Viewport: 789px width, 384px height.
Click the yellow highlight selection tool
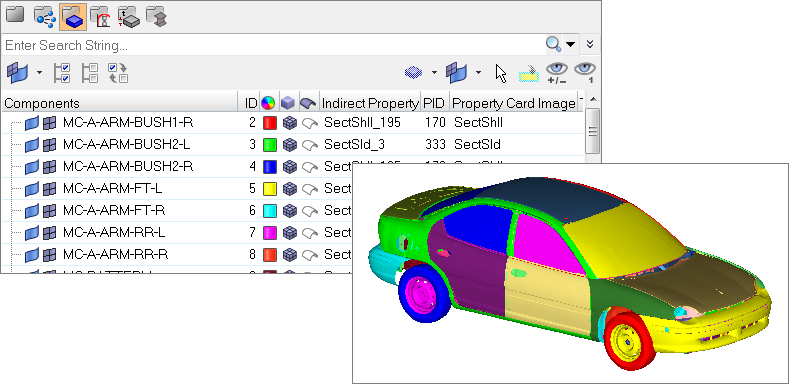point(529,74)
